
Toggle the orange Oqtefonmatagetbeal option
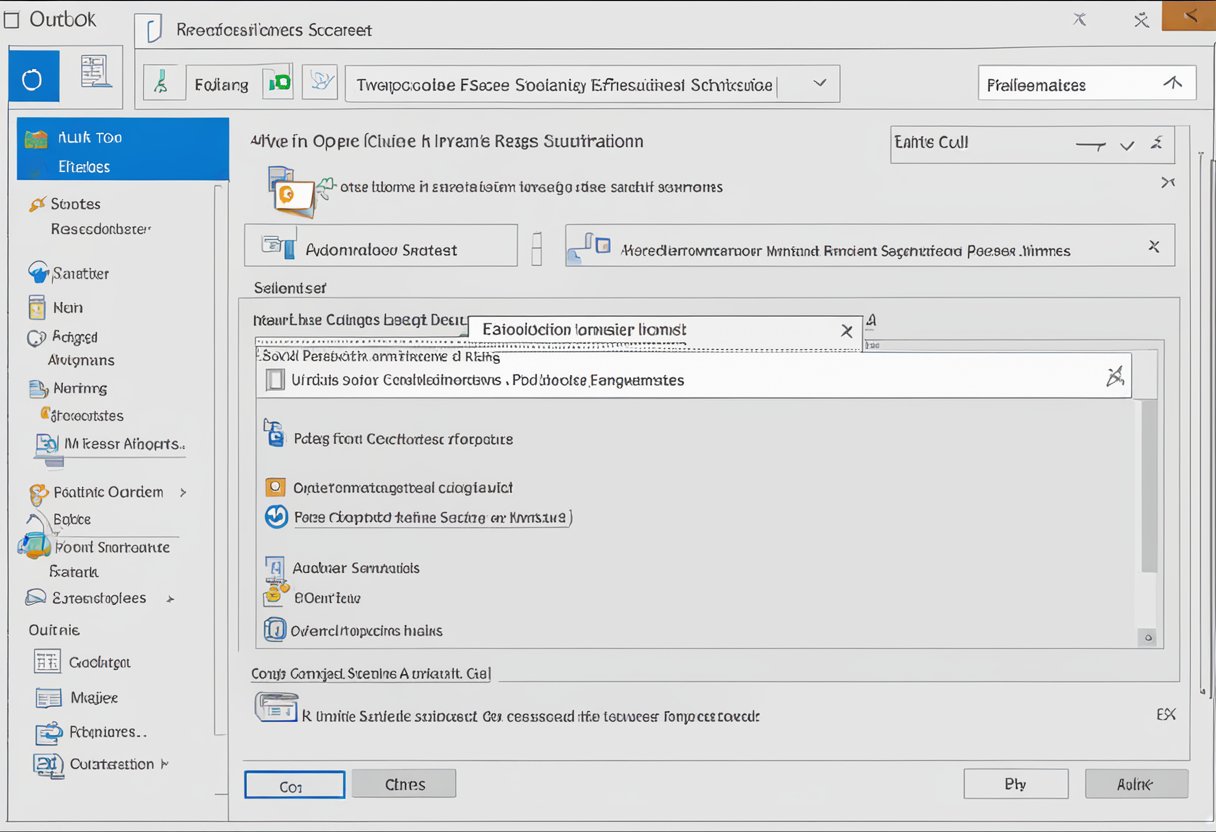click(x=276, y=487)
